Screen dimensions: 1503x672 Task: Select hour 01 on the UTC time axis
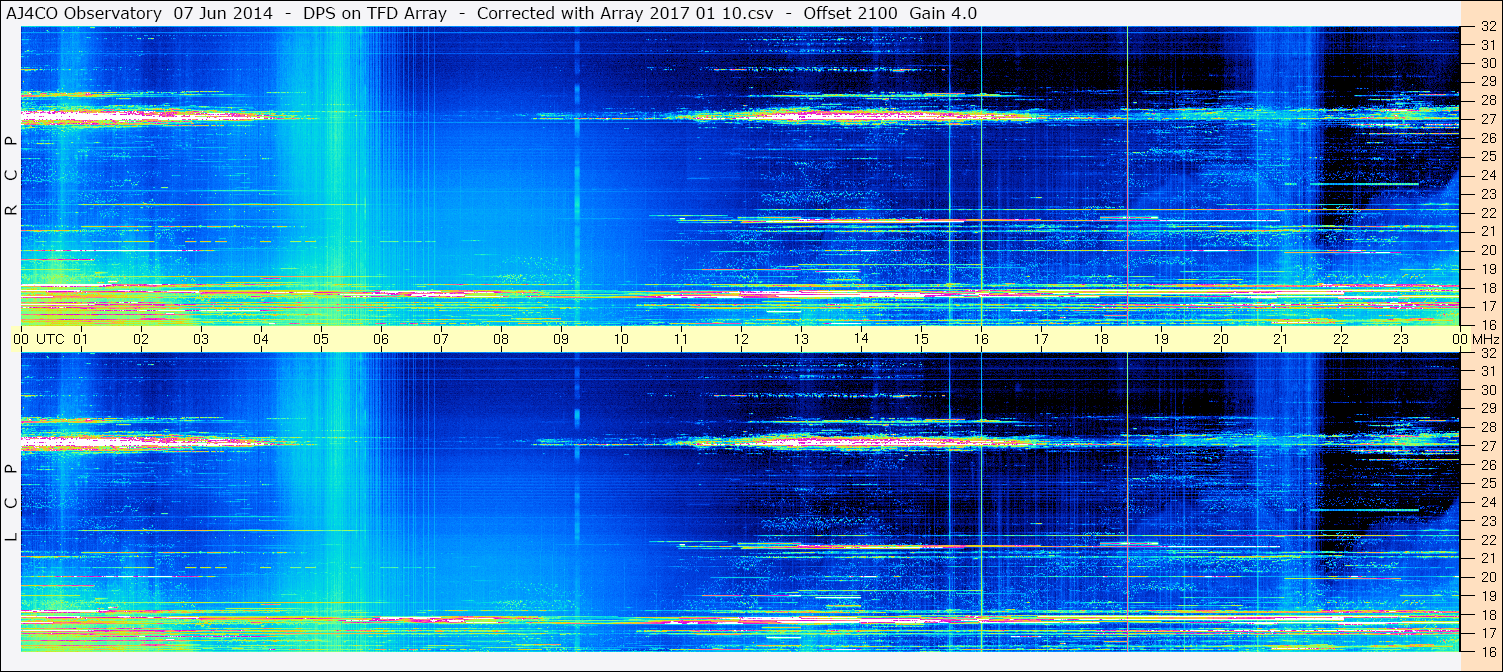click(x=81, y=339)
